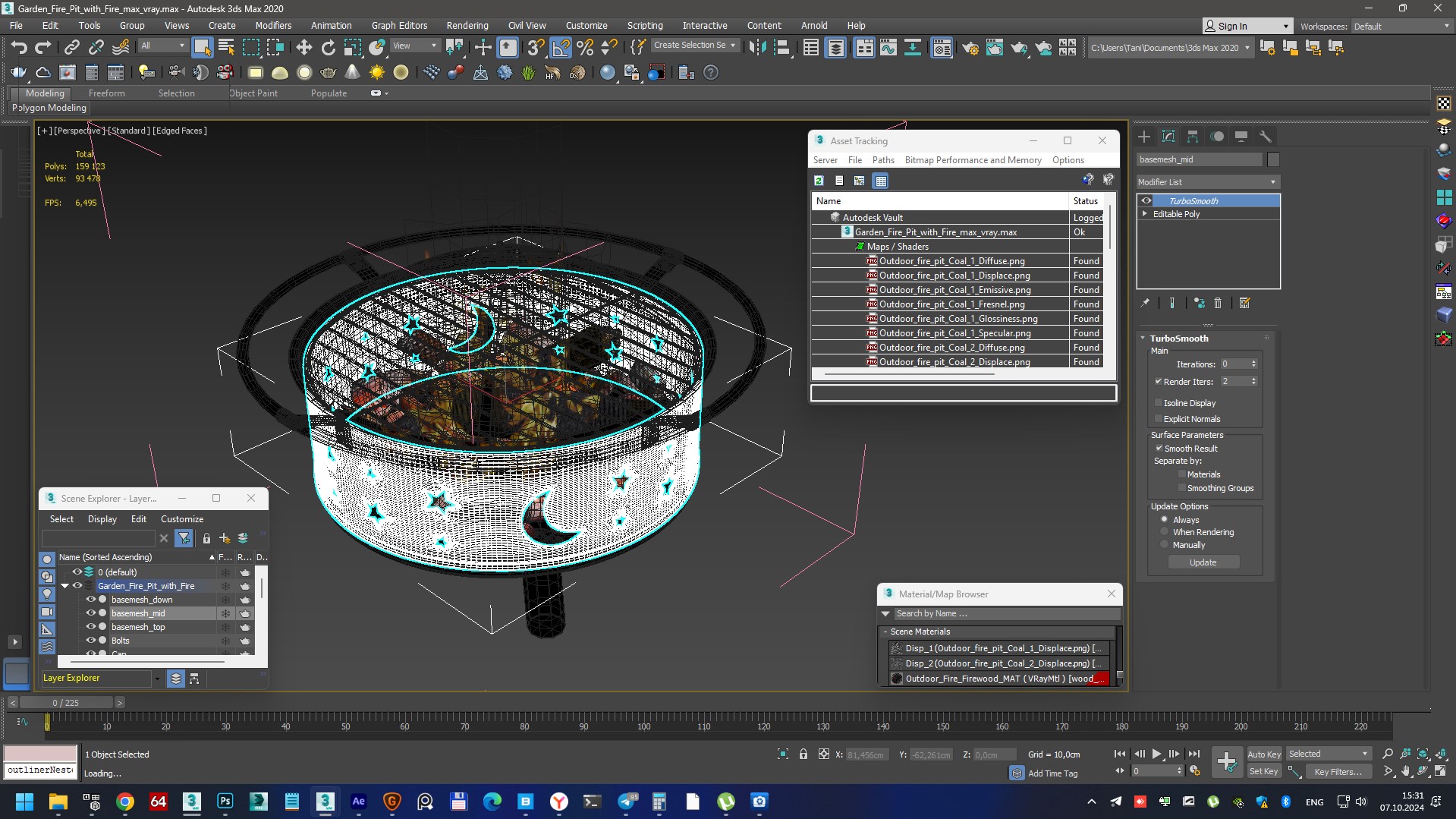Select the Select and Rotate tool
This screenshot has height=819, width=1456.
coord(328,47)
